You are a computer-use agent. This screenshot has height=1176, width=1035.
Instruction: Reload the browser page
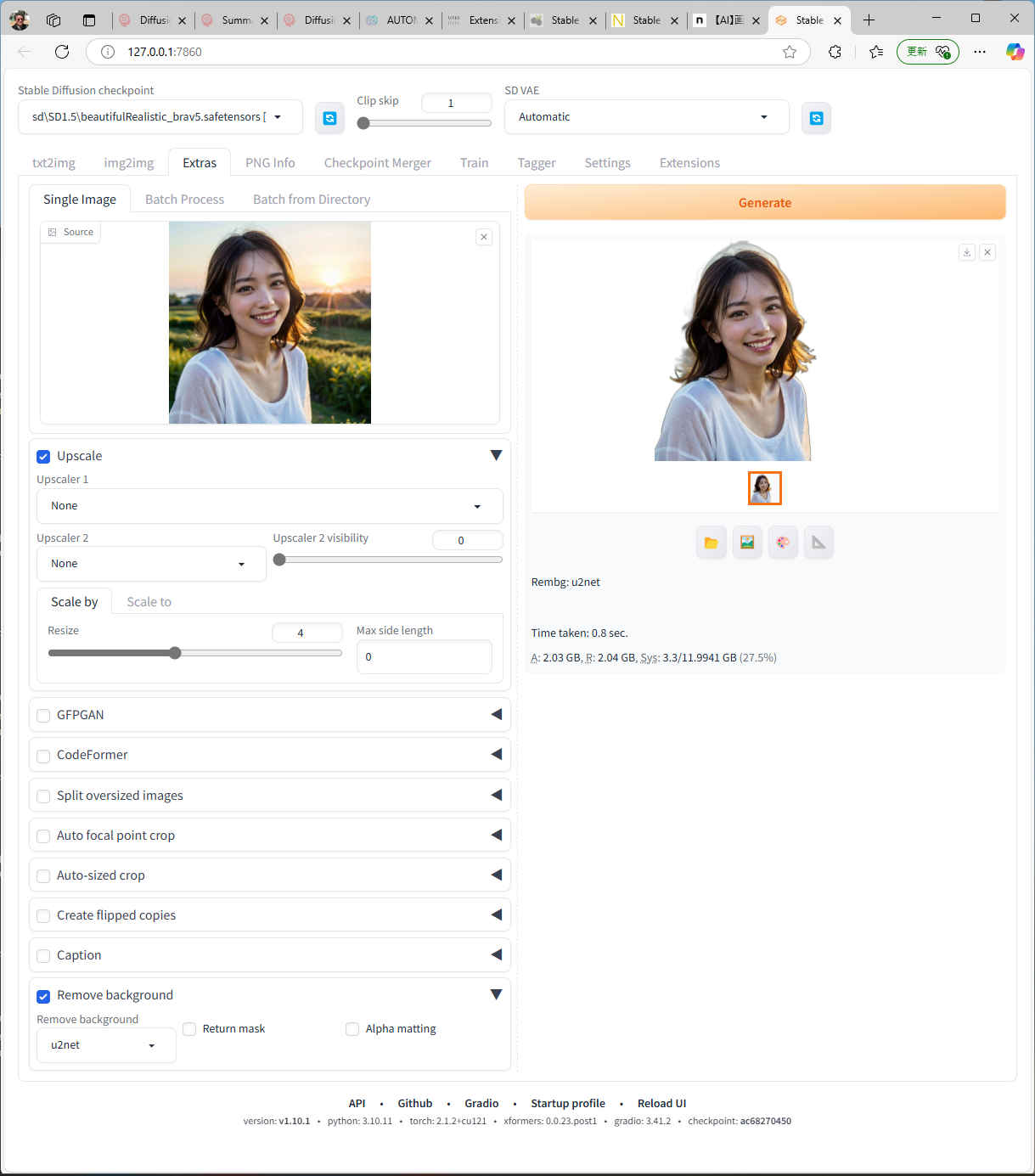pos(62,52)
